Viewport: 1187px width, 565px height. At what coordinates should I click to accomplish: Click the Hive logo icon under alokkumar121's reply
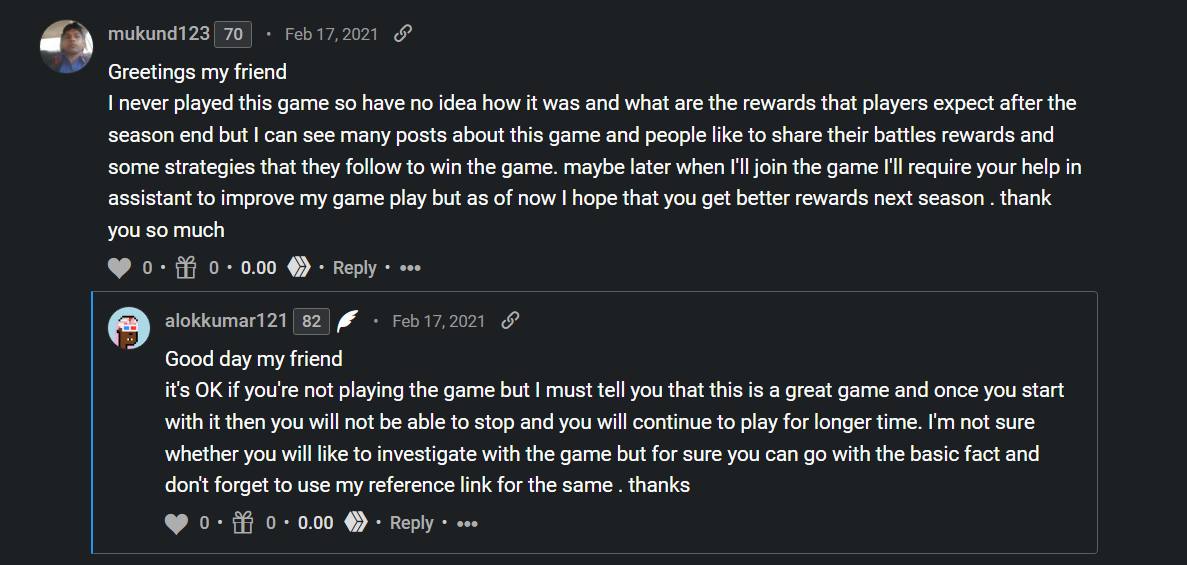tap(357, 523)
